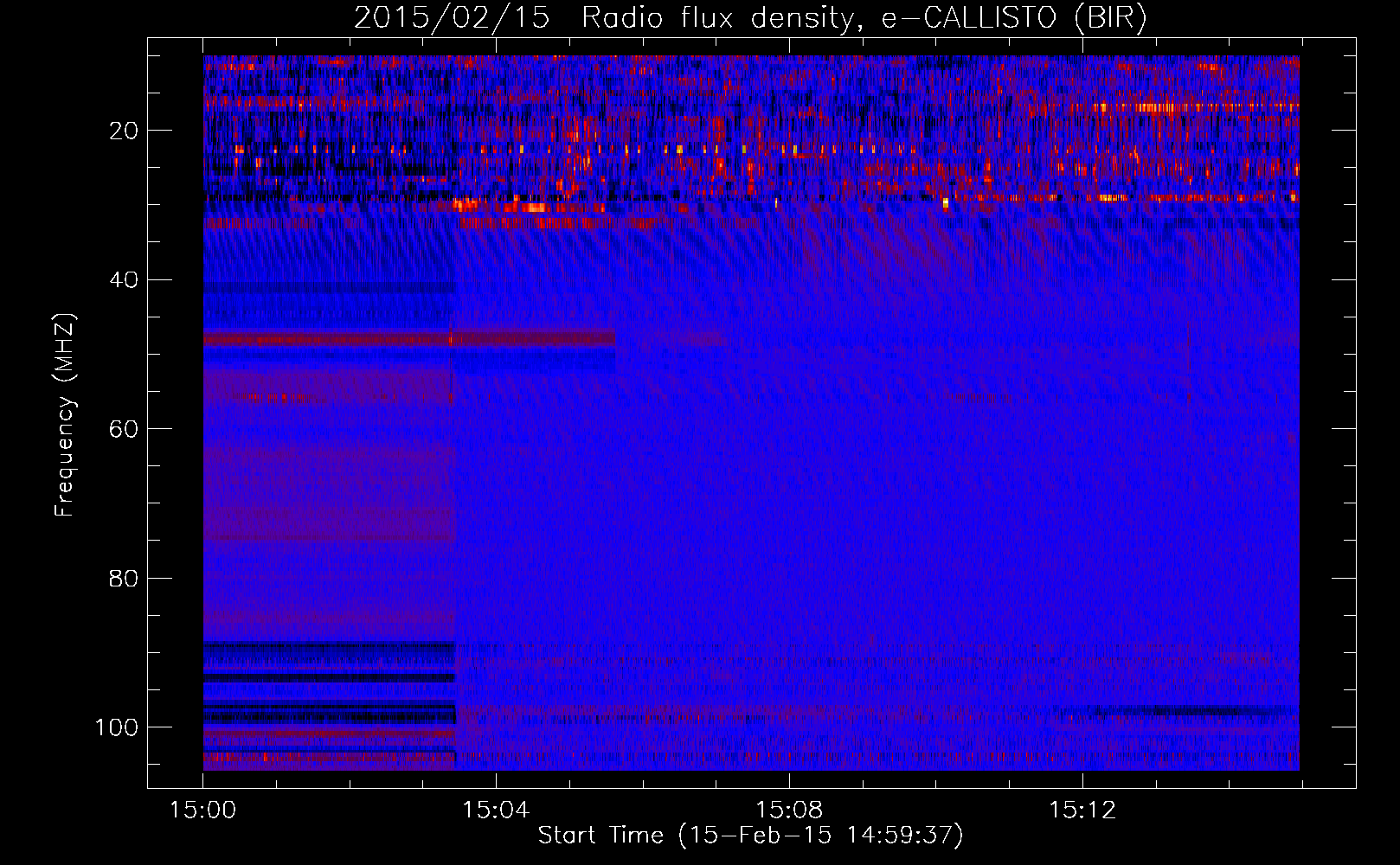The width and height of the screenshot is (1400, 865).
Task: Click the "15:08" time tick label
Action: 789,811
